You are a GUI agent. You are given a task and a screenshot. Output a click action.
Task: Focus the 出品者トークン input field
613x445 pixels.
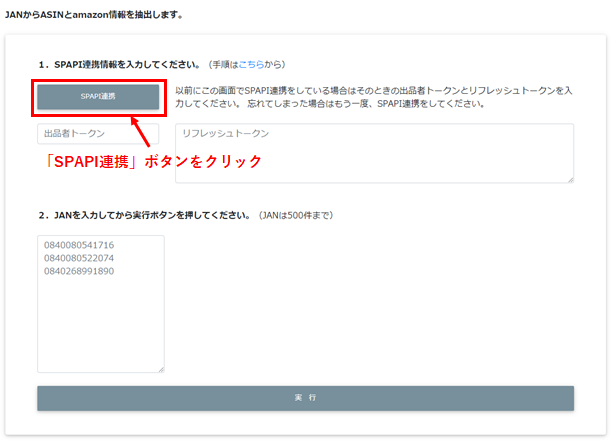tap(98, 133)
